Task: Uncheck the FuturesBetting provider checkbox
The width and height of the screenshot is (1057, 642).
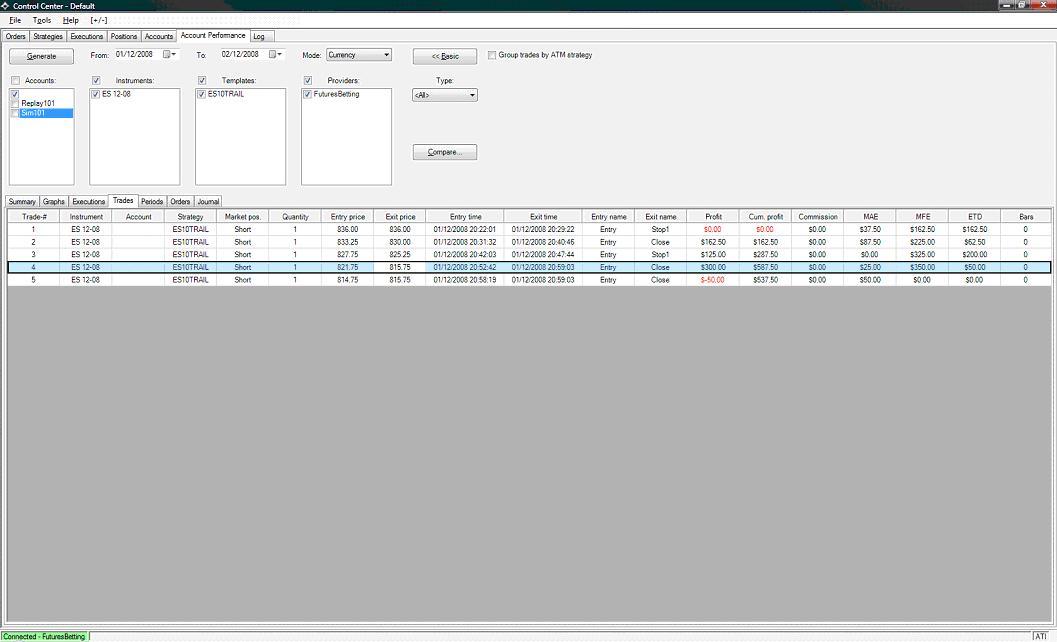Action: pos(307,94)
